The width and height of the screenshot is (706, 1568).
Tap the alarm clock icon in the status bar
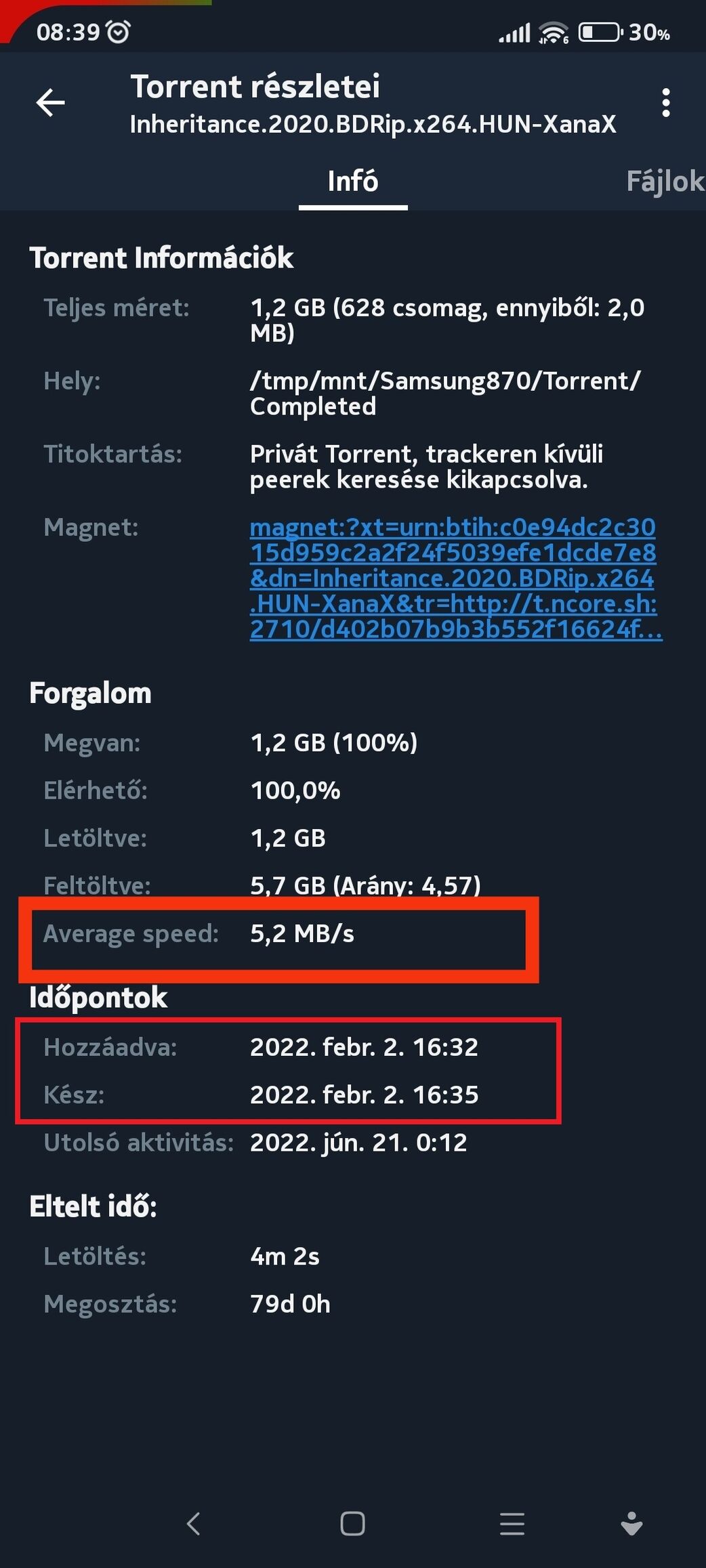coord(119,32)
